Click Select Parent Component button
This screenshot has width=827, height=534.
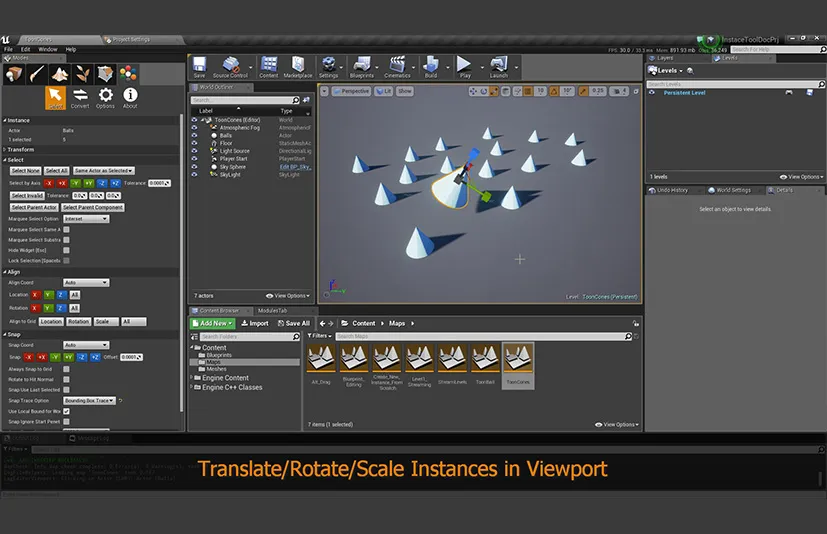point(93,207)
